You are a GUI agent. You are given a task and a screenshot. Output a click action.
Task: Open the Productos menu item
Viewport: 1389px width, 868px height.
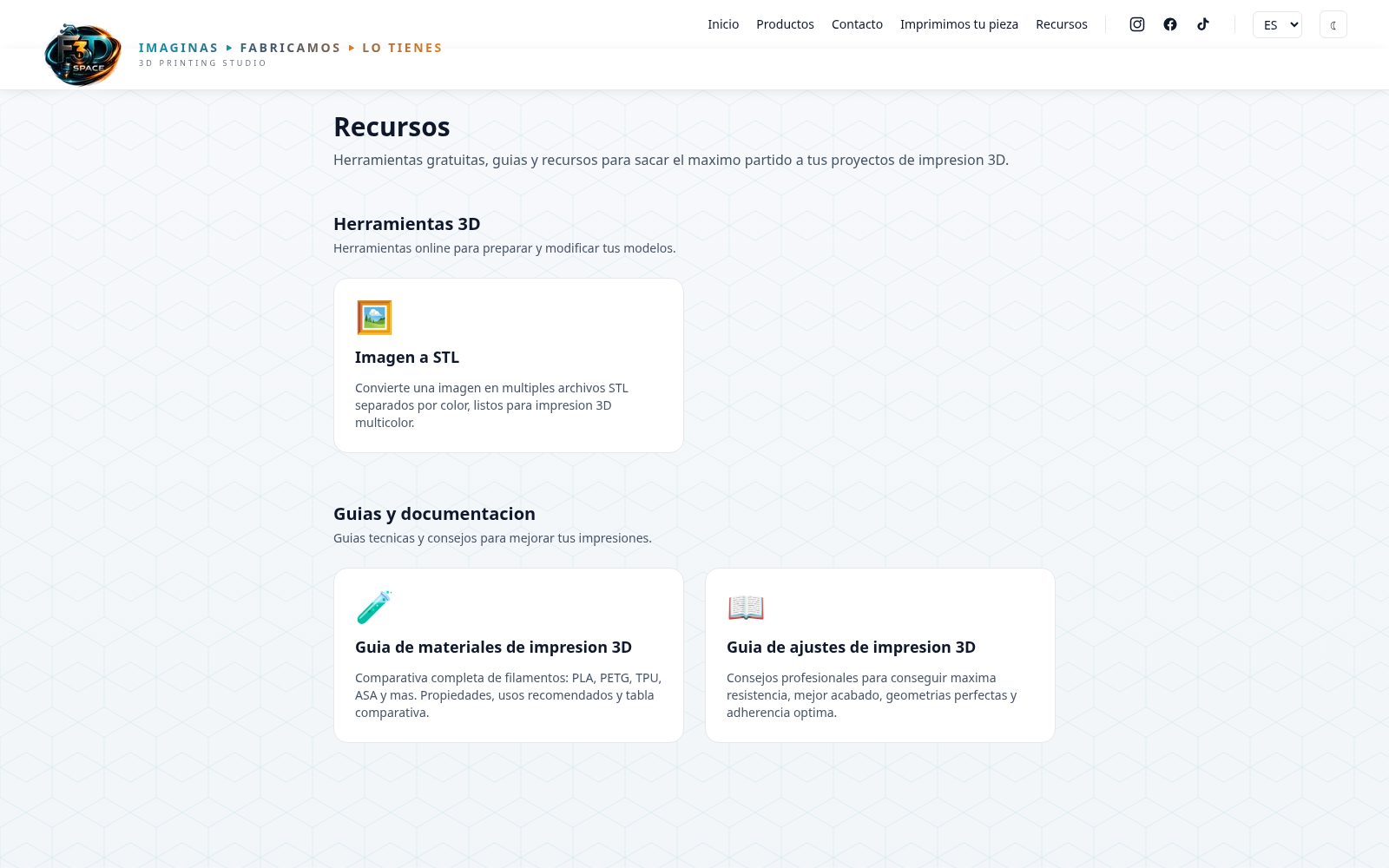click(x=785, y=24)
